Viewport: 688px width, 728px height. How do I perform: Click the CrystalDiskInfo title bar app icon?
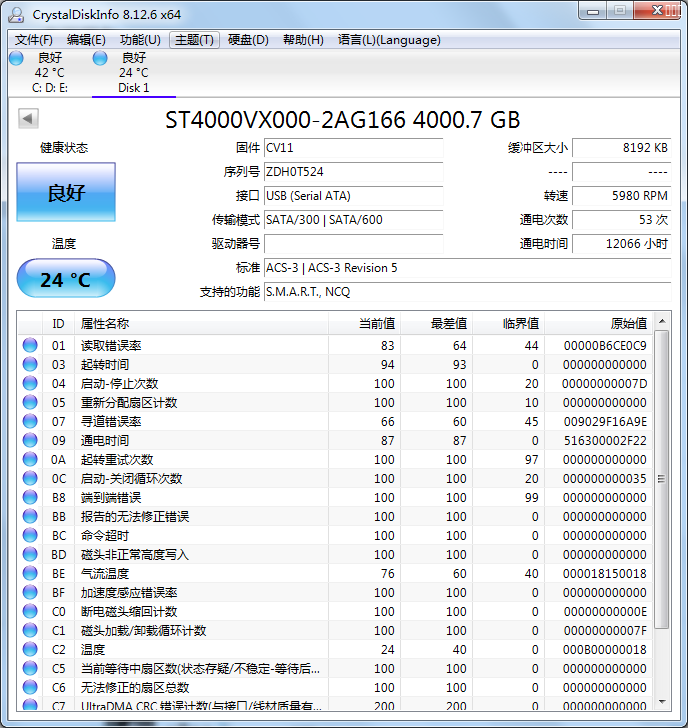point(16,14)
